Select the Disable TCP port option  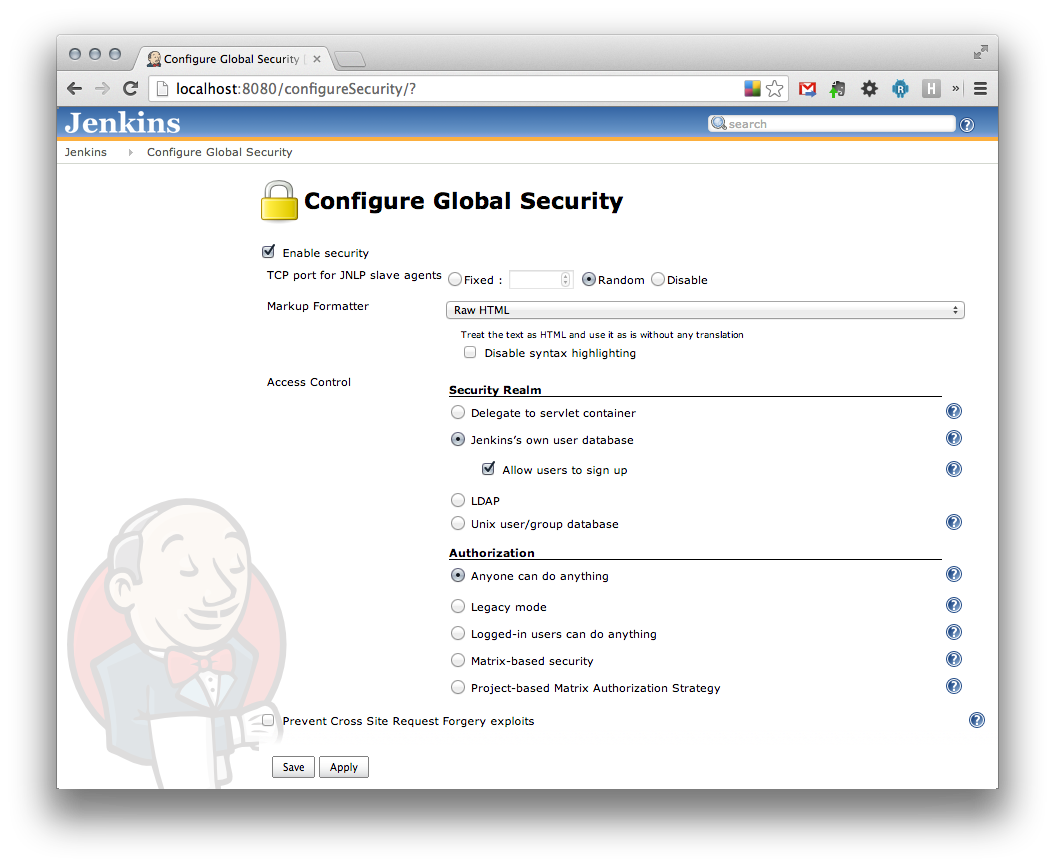click(657, 279)
